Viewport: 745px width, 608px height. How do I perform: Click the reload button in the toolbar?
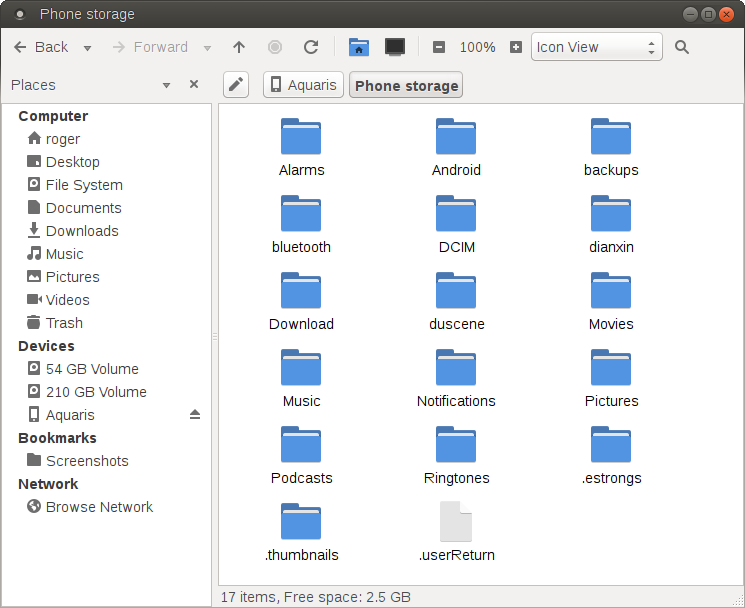pos(311,47)
